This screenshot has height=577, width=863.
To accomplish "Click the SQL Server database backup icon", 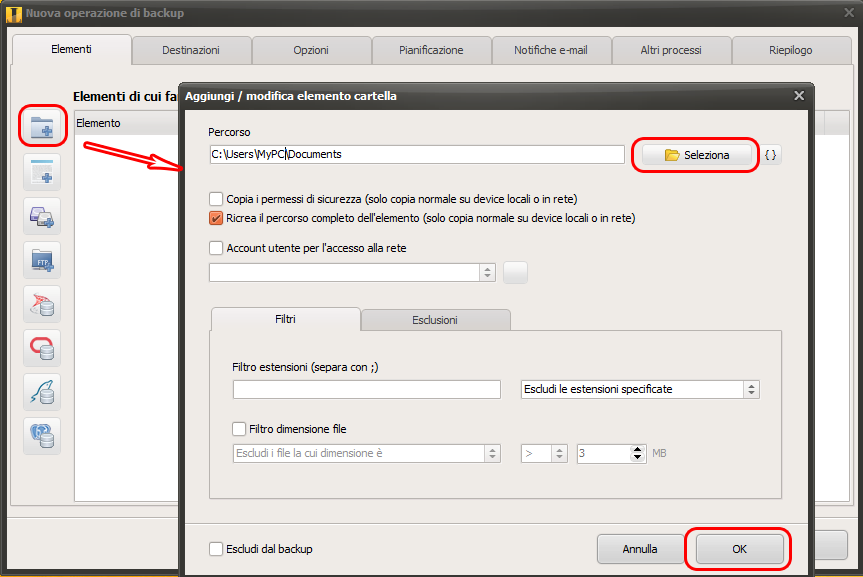I will tap(42, 304).
